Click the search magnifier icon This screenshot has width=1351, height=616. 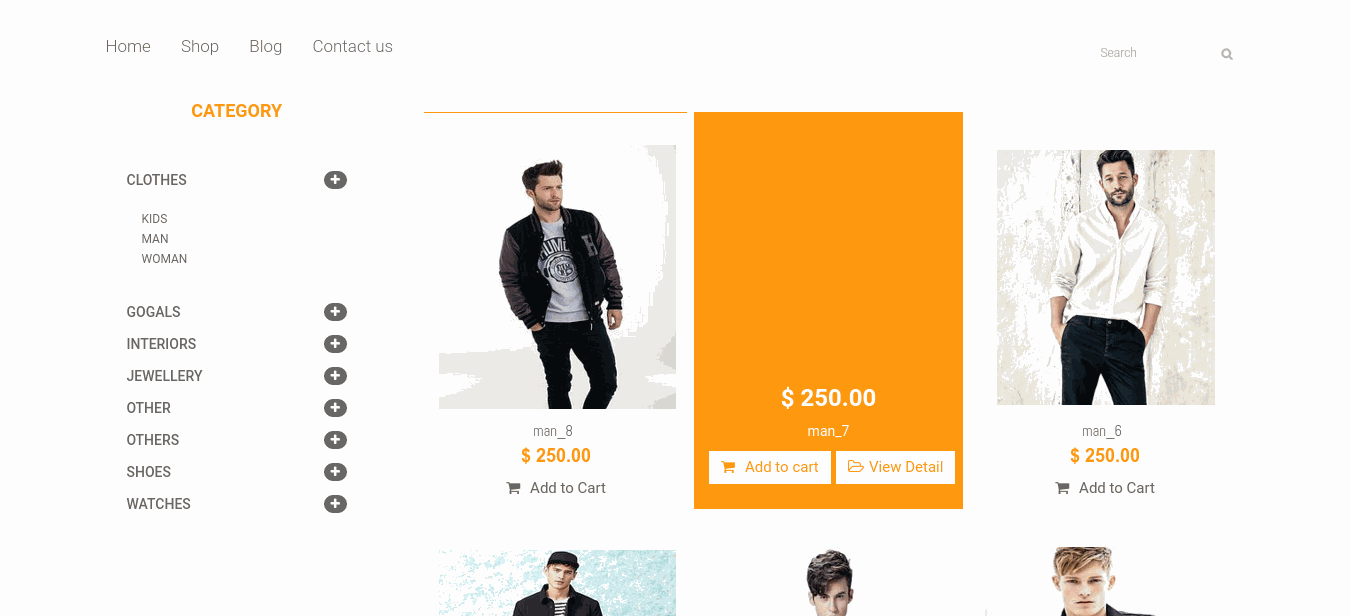[1227, 54]
